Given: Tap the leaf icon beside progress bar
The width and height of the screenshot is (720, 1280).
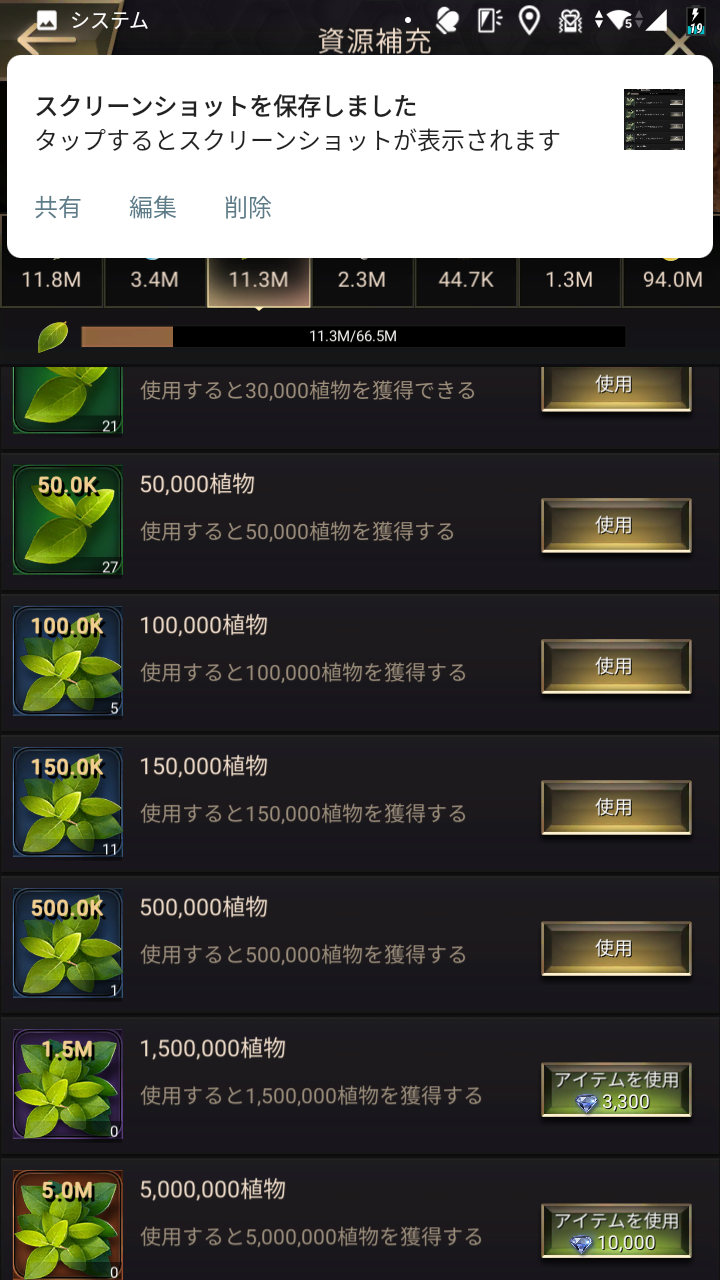Looking at the screenshot, I should [52, 337].
